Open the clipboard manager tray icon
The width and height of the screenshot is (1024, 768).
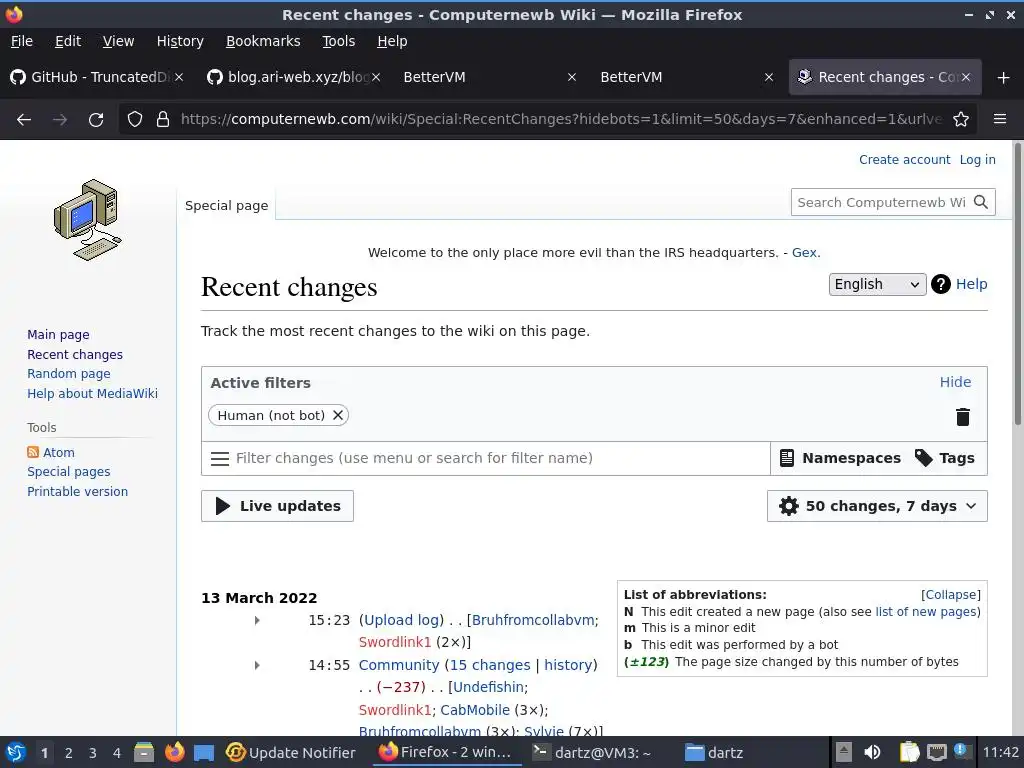click(909, 752)
